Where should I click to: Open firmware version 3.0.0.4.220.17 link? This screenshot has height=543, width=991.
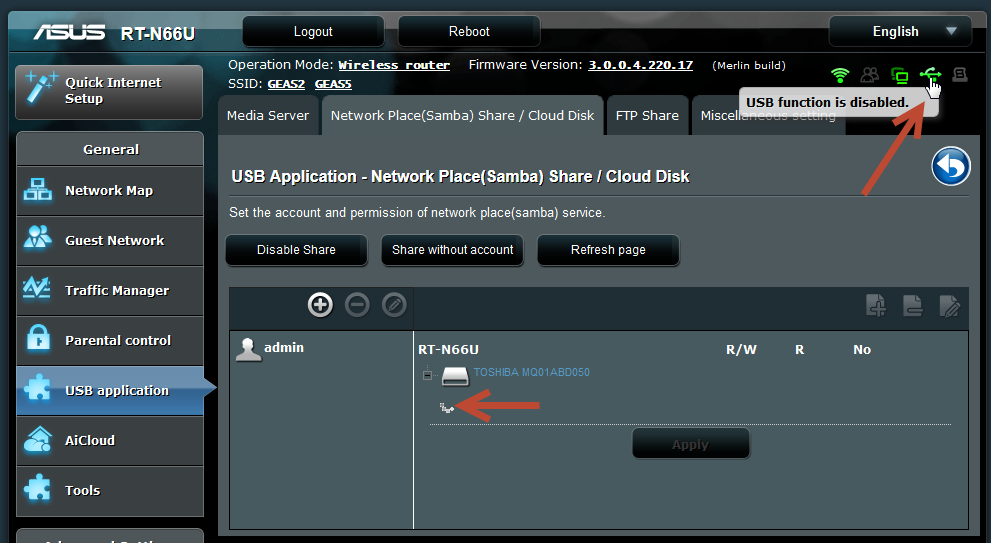(x=640, y=65)
